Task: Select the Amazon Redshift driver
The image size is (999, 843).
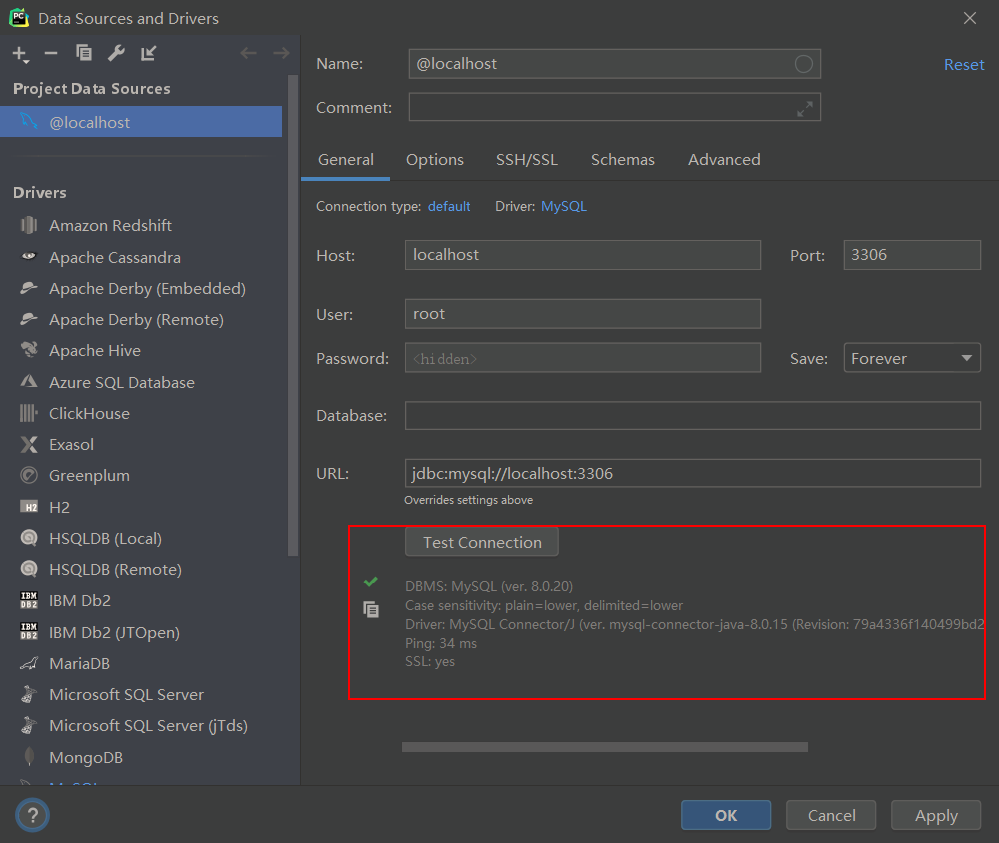Action: [110, 226]
